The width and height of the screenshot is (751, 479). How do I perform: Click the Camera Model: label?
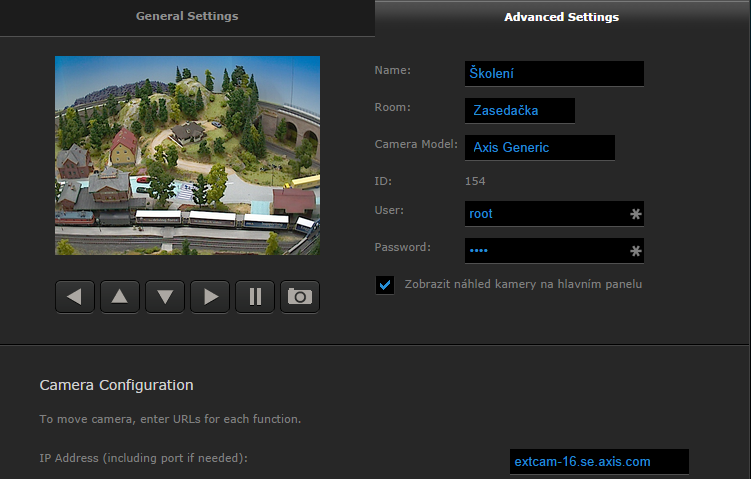pos(416,144)
